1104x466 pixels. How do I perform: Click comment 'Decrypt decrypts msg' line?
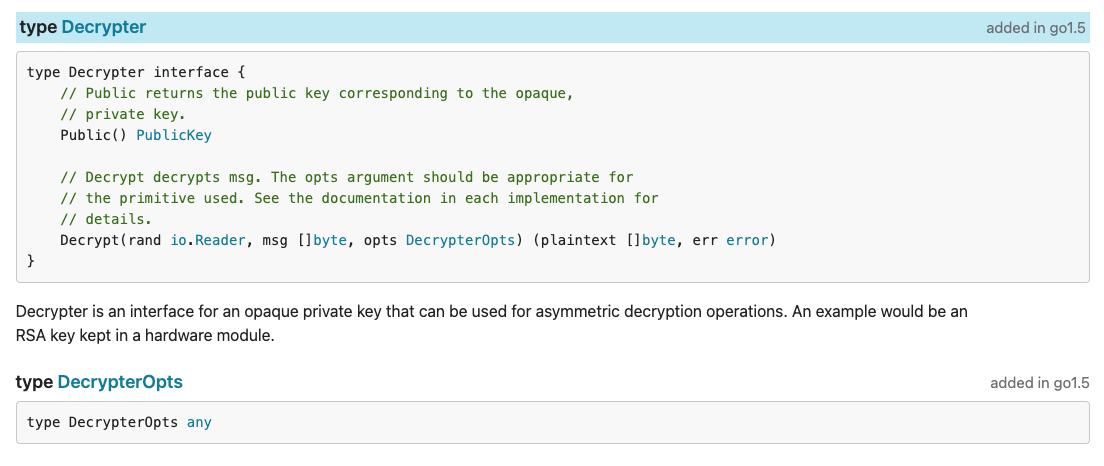coord(347,177)
